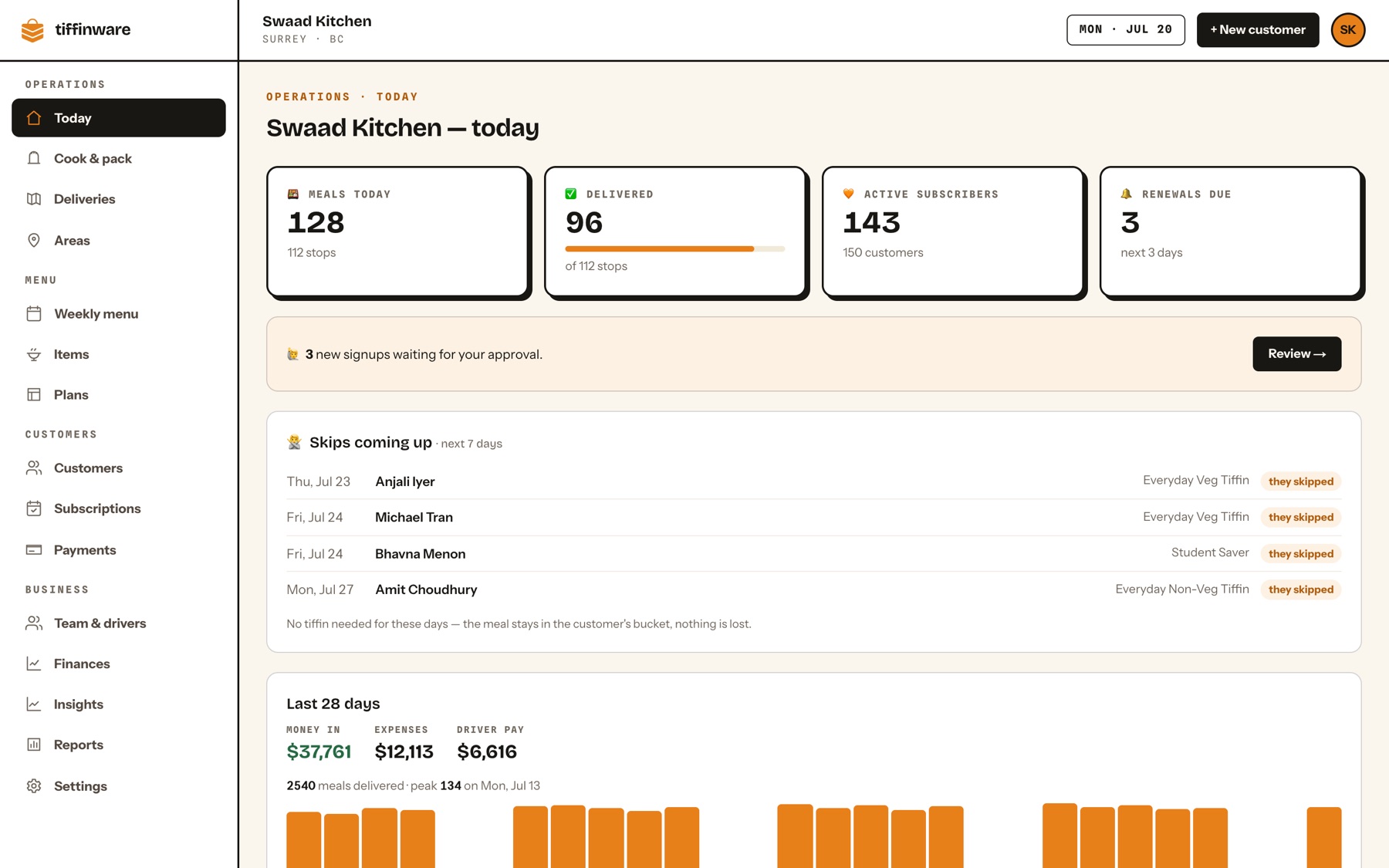
Task: Click the delivered progress bar
Action: (x=675, y=249)
